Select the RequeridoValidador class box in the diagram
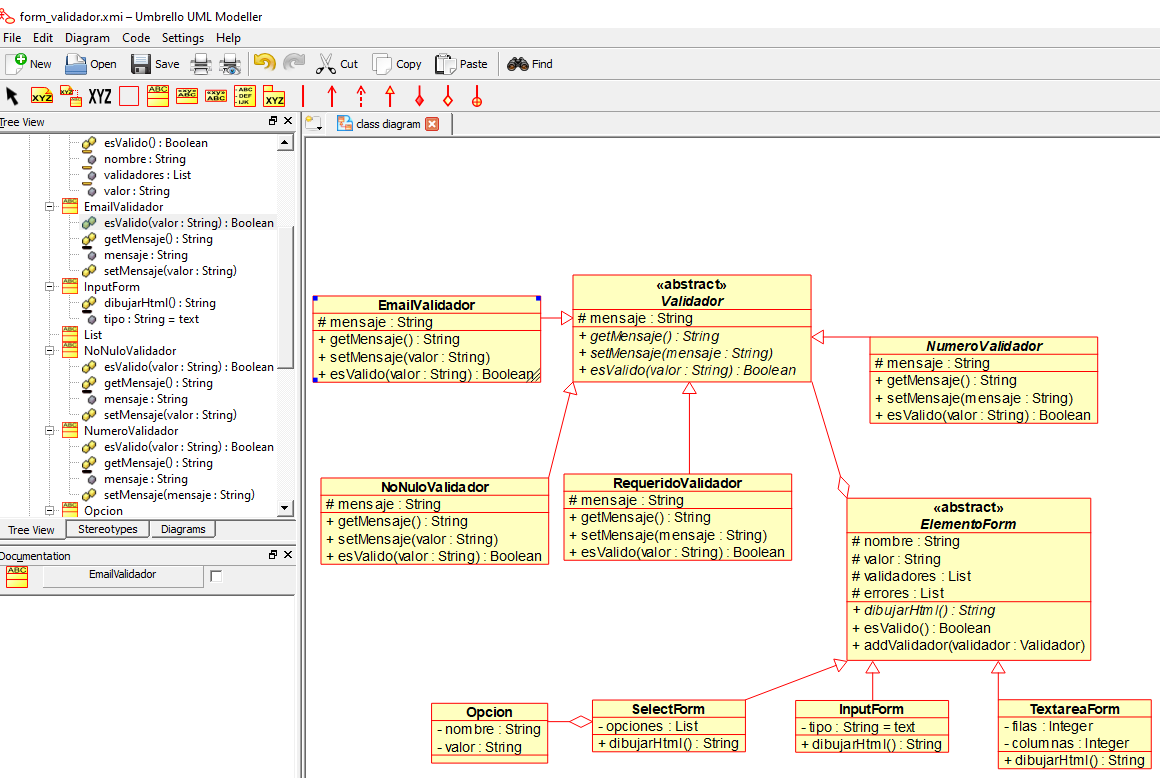1160x778 pixels. (x=677, y=483)
